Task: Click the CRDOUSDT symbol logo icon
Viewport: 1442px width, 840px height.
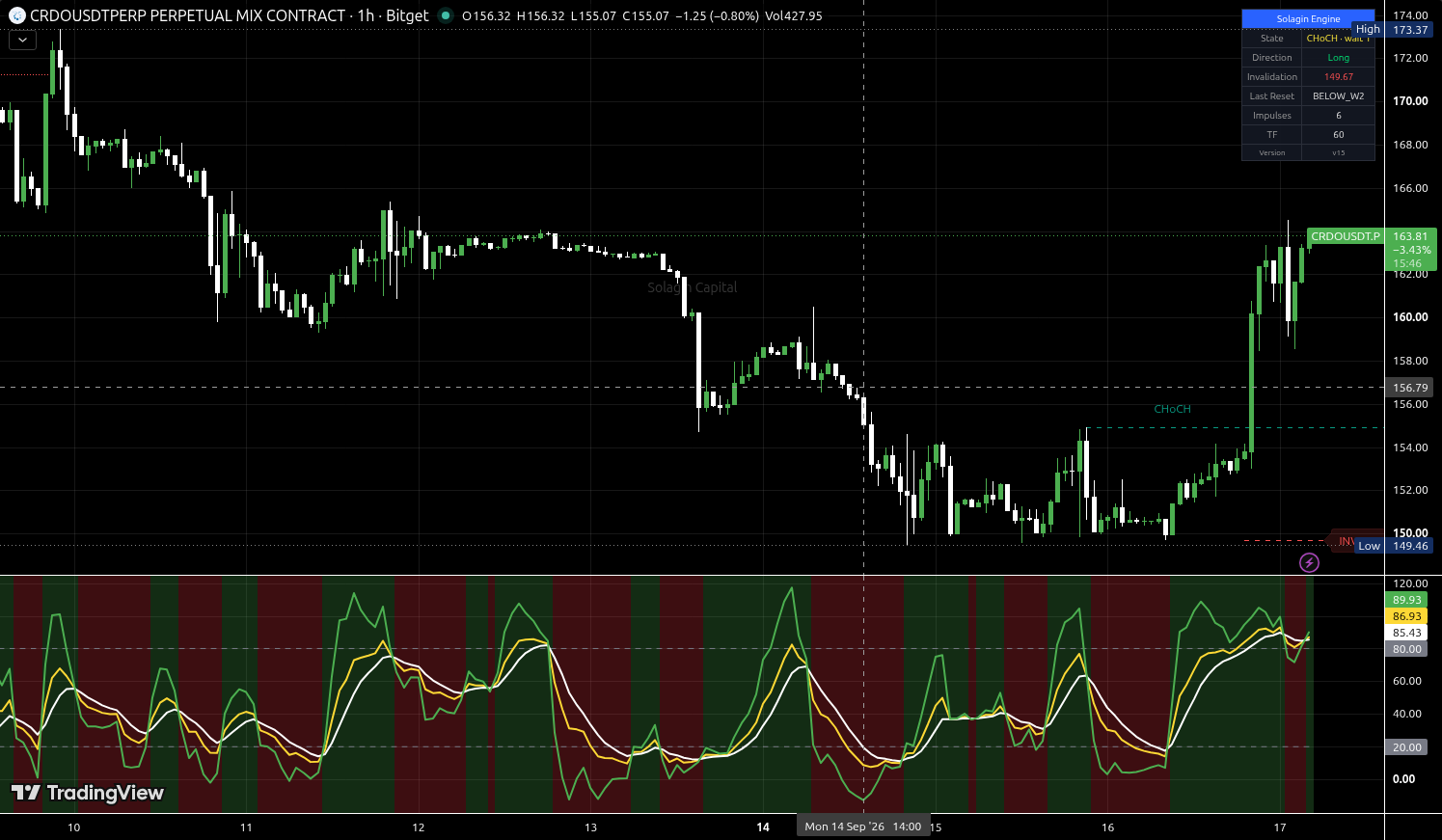Action: click(x=16, y=15)
